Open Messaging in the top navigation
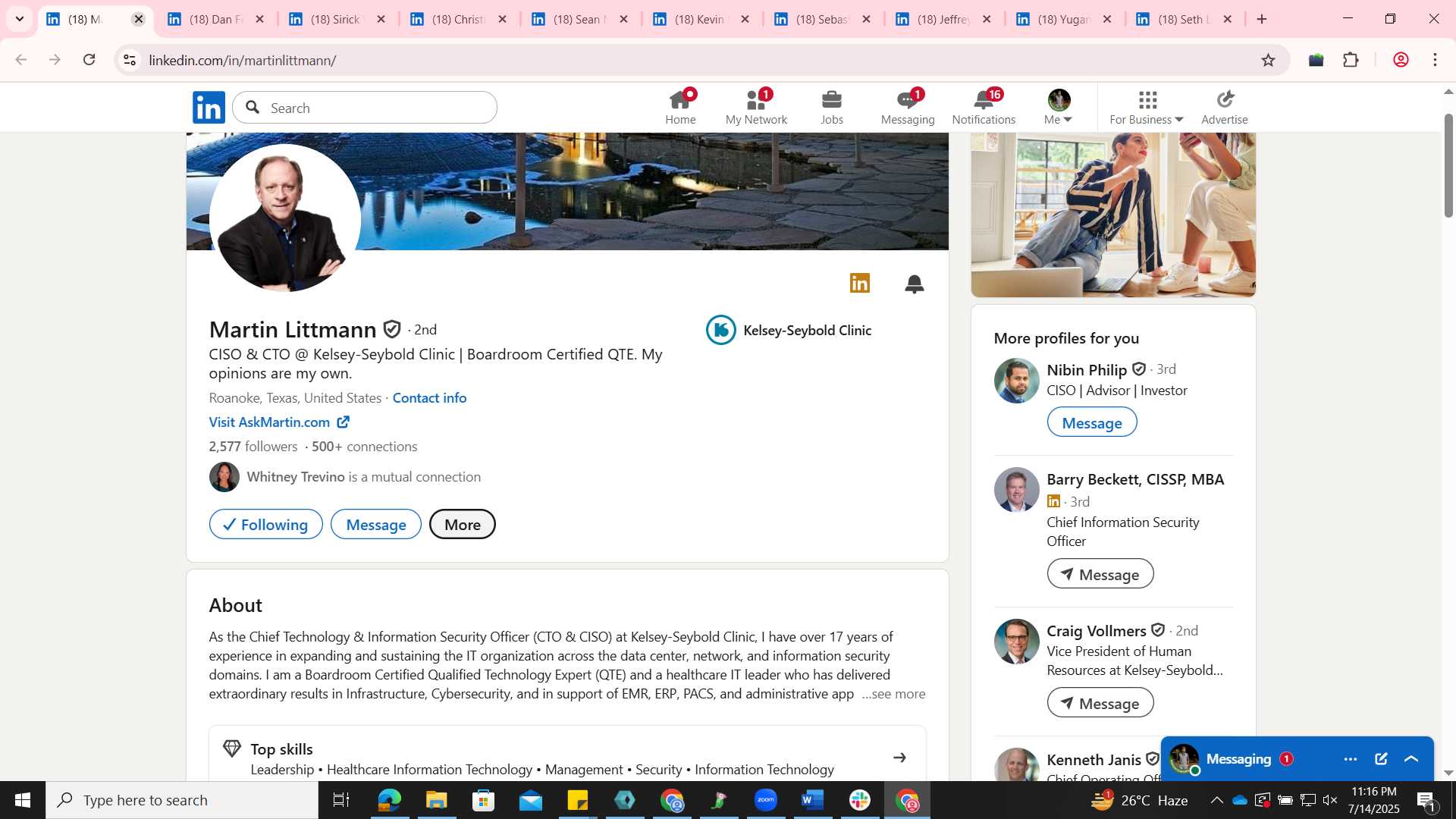Screen dimensions: 1456x819 [908, 107]
